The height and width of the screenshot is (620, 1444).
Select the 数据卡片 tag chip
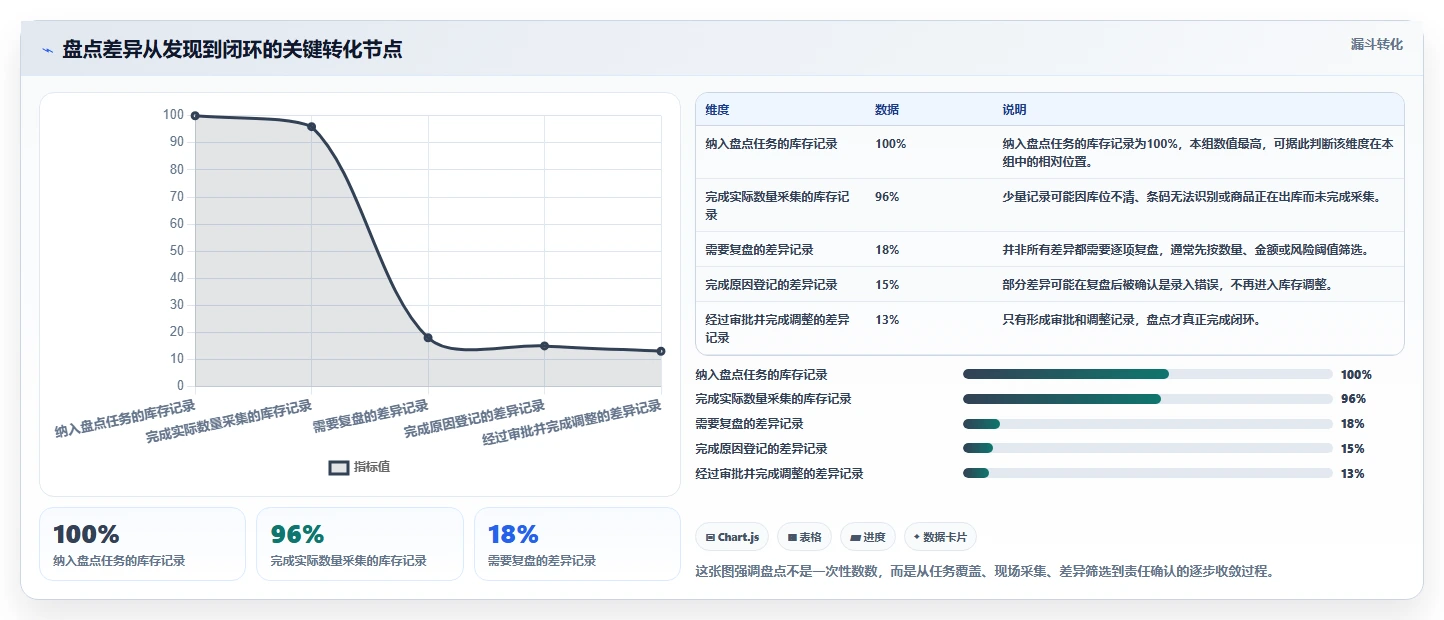[x=940, y=537]
